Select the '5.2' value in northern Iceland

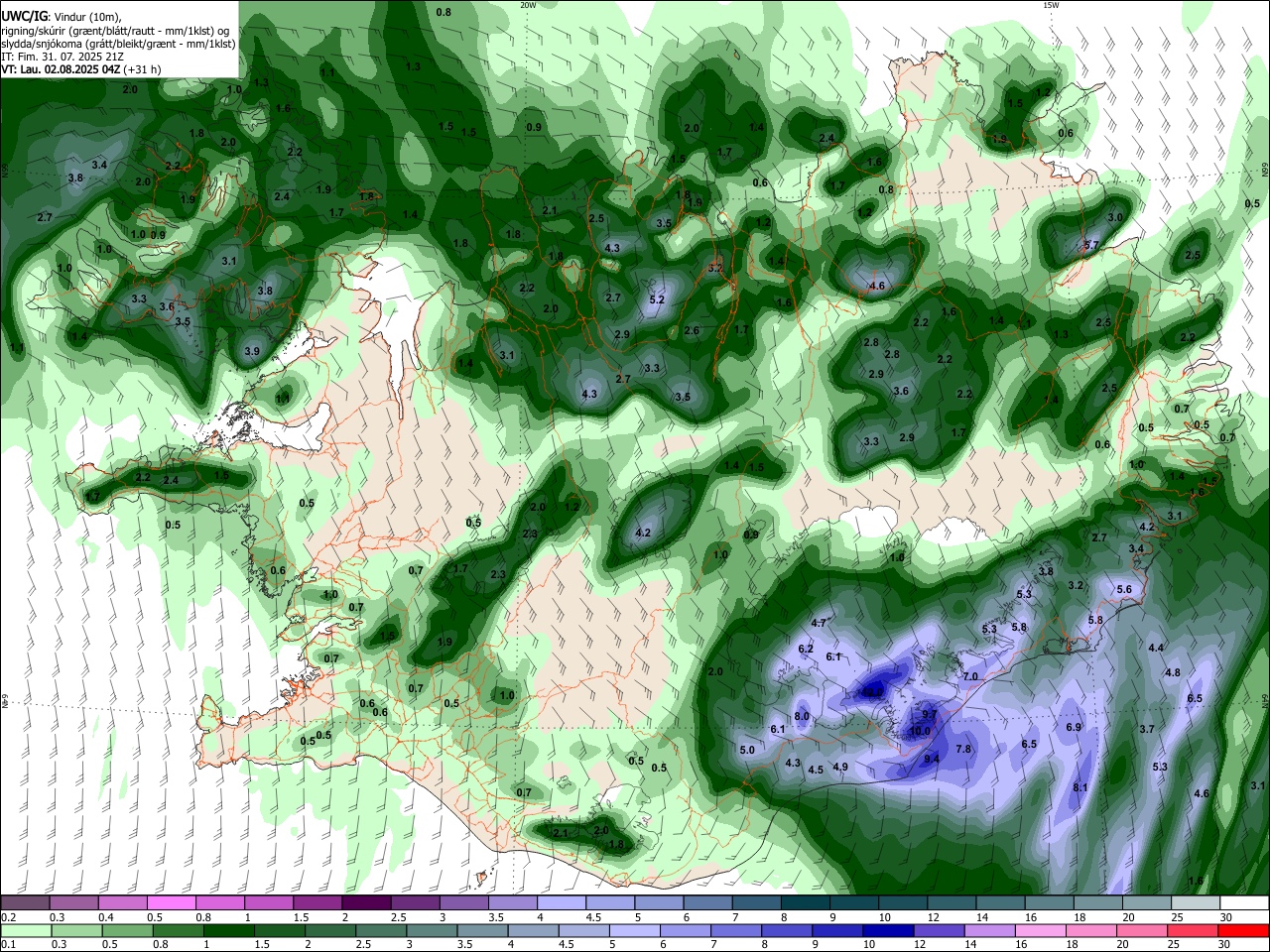pos(657,299)
